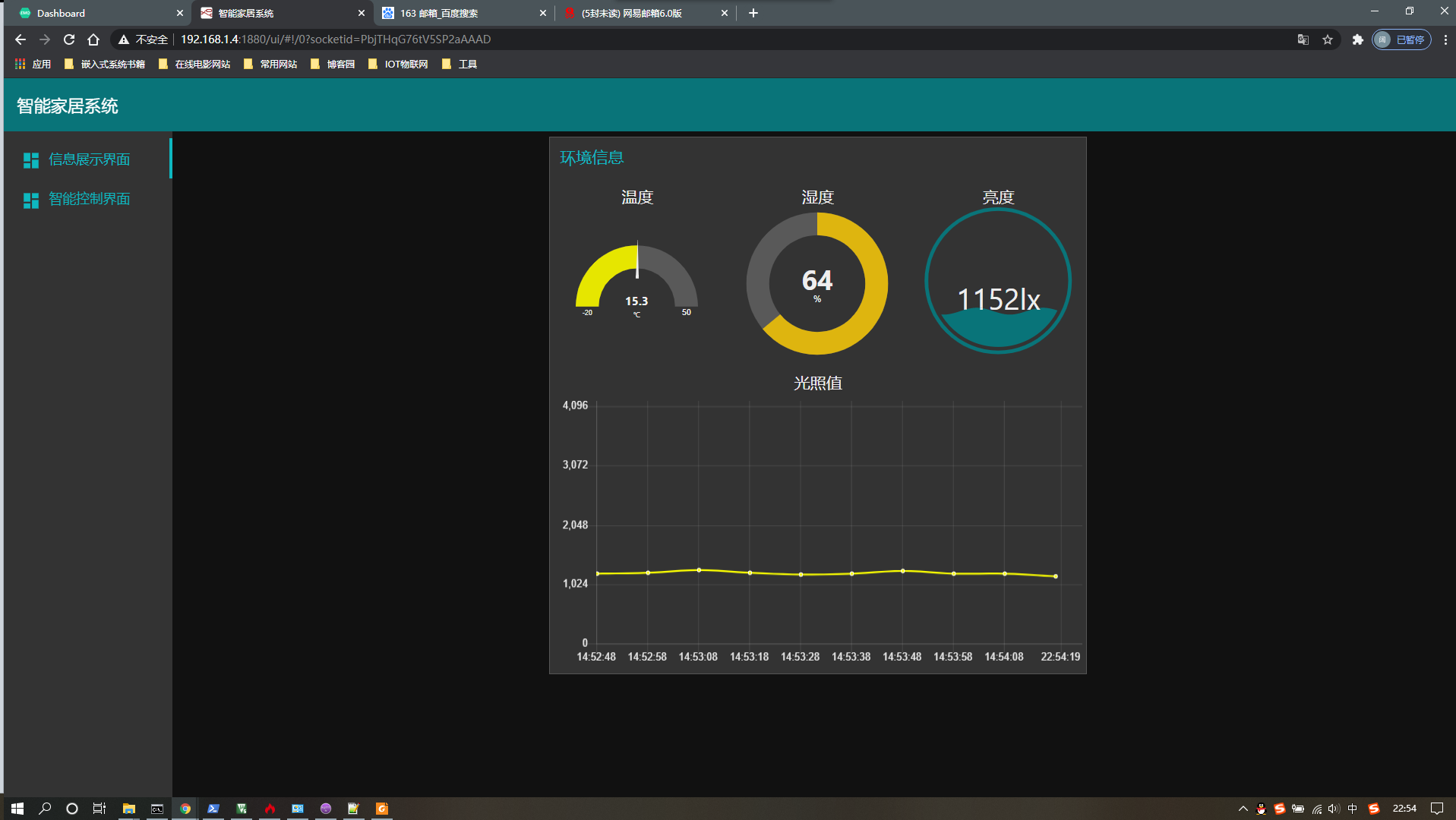The image size is (1456, 820).
Task: Open a new browser tab
Action: 753,13
